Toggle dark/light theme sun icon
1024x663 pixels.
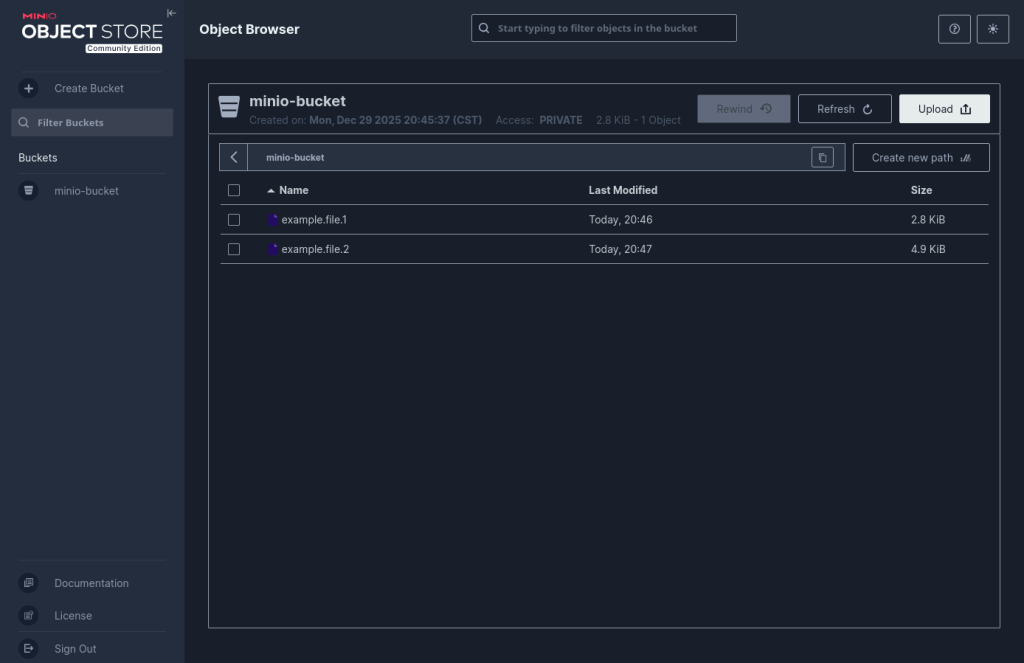[x=992, y=29]
